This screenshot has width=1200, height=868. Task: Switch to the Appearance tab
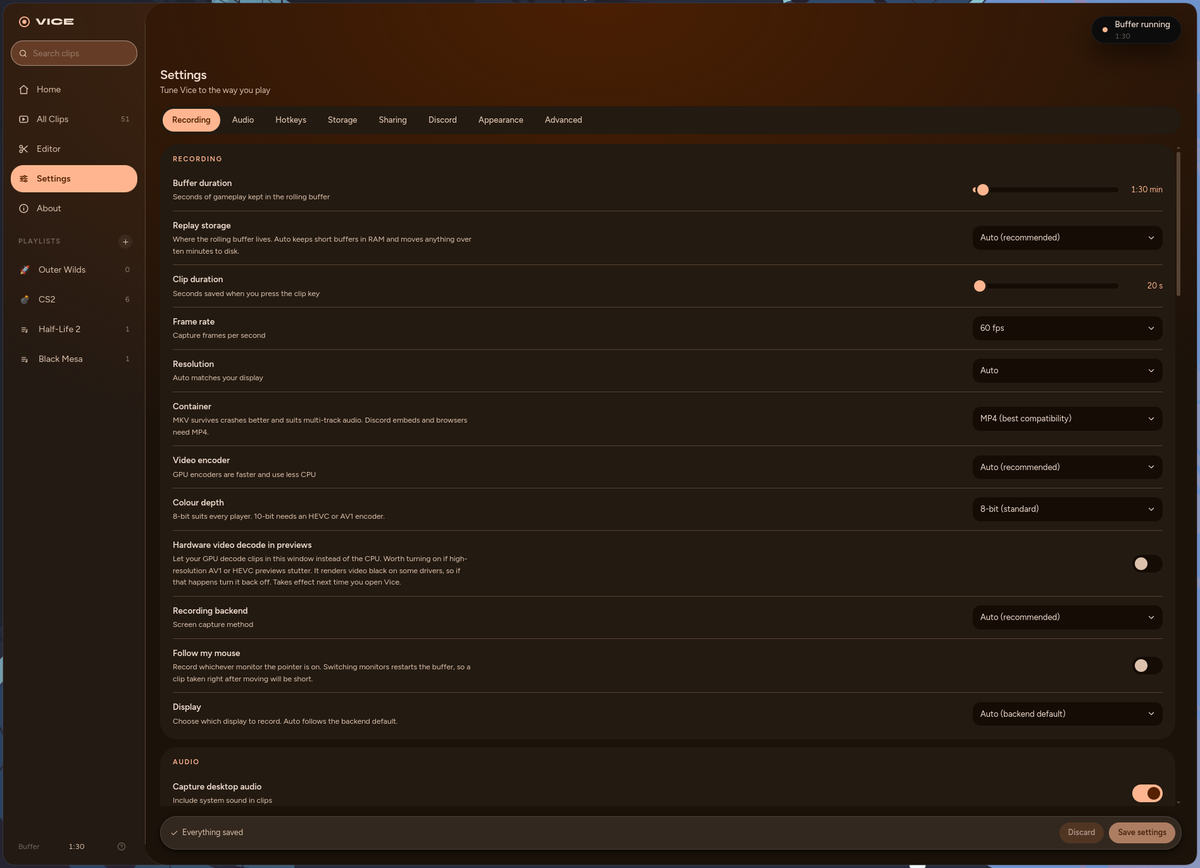501,120
